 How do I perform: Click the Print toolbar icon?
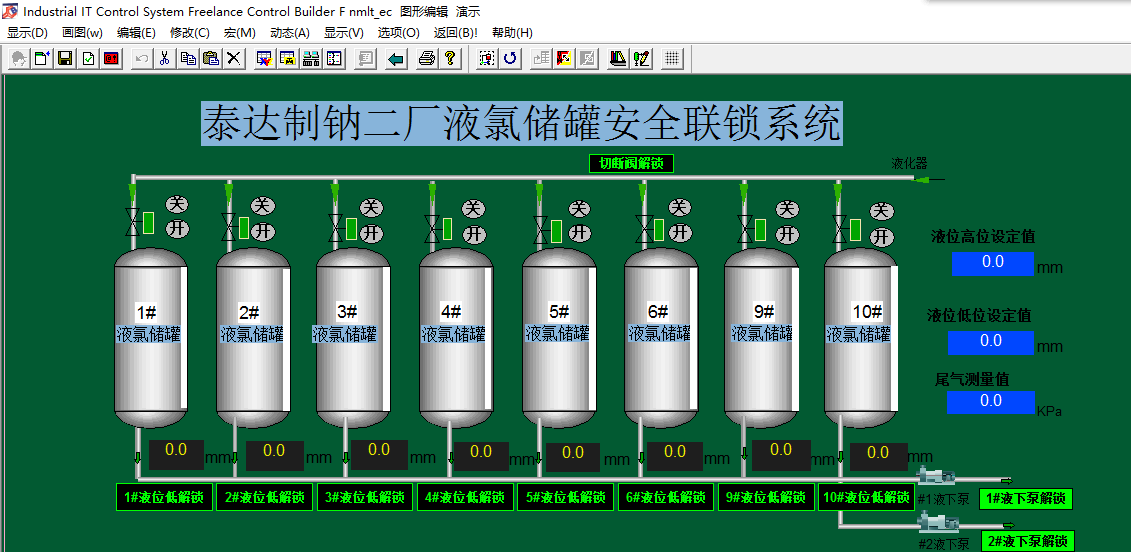(x=427, y=59)
